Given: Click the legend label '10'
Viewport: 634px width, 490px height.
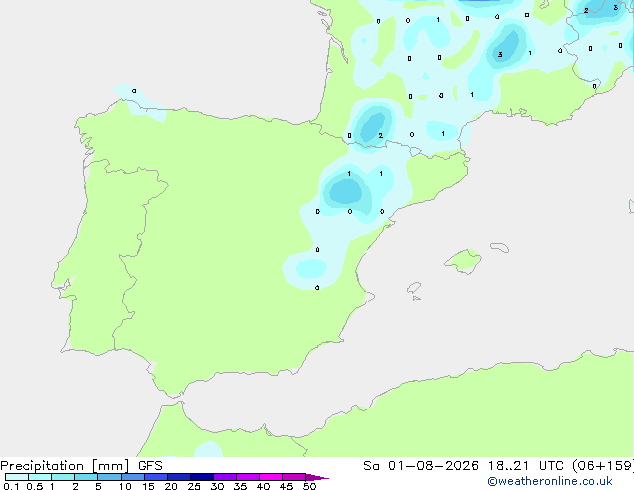Looking at the screenshot, I should pos(125,486).
